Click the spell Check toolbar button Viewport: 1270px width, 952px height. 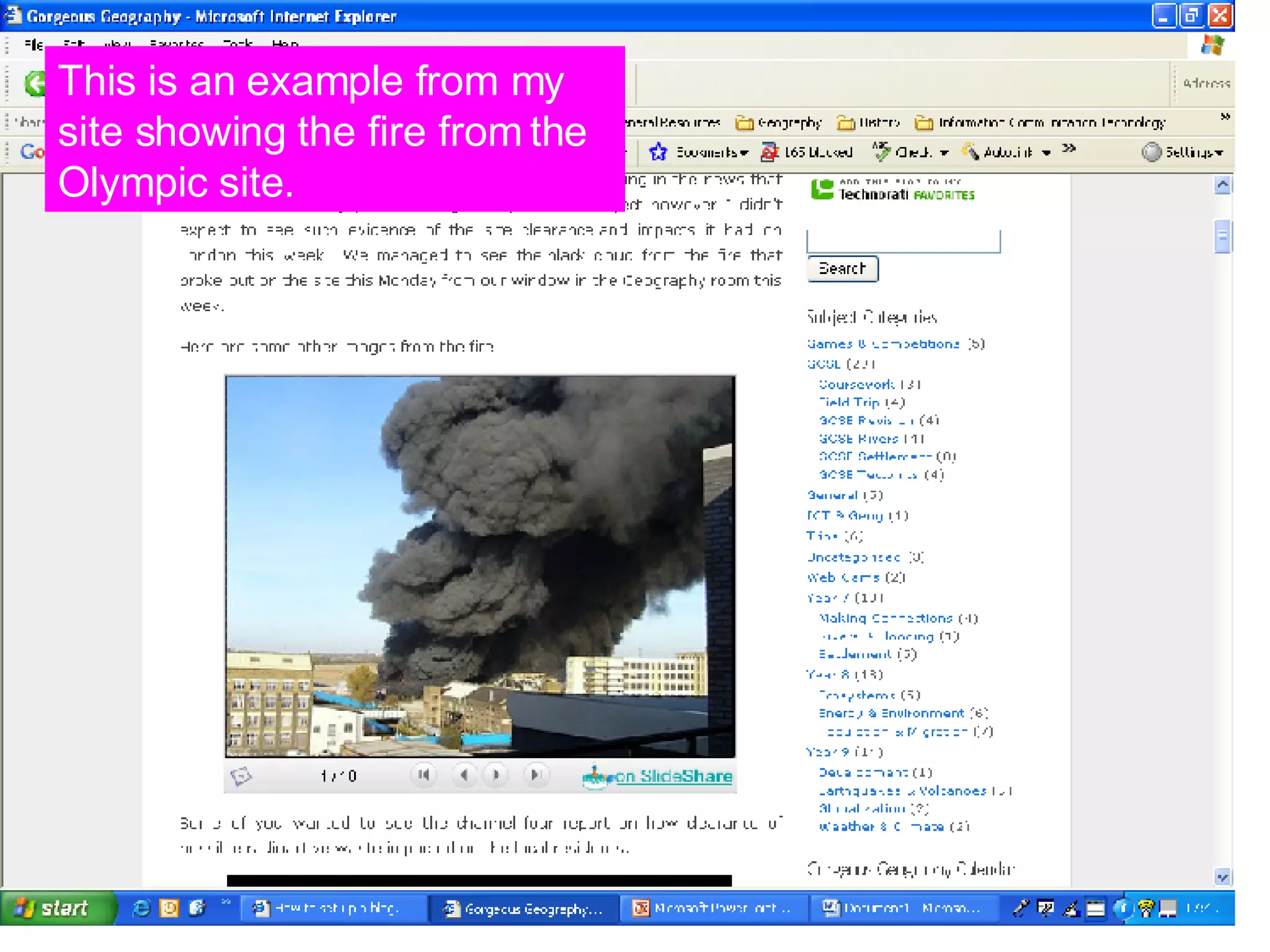pos(902,152)
